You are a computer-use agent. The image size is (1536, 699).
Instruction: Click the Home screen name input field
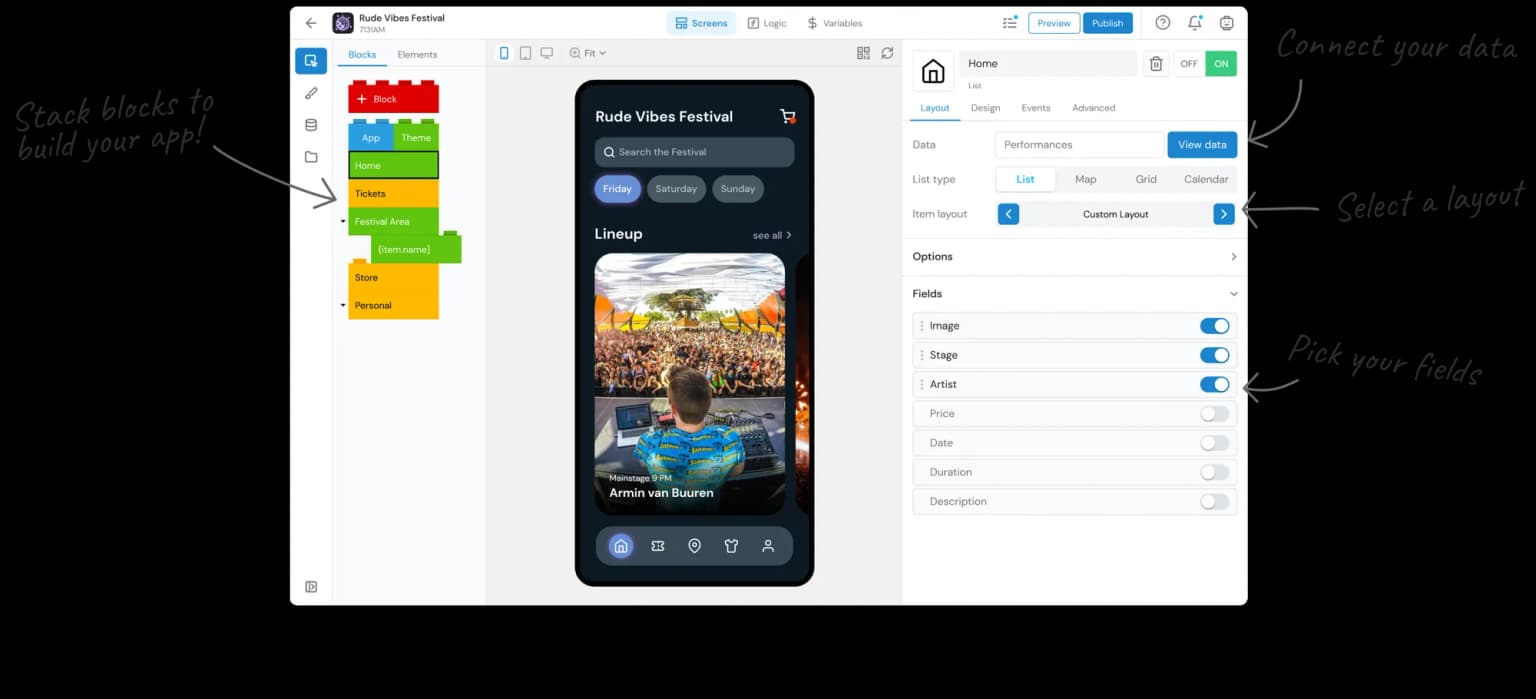(x=1048, y=63)
